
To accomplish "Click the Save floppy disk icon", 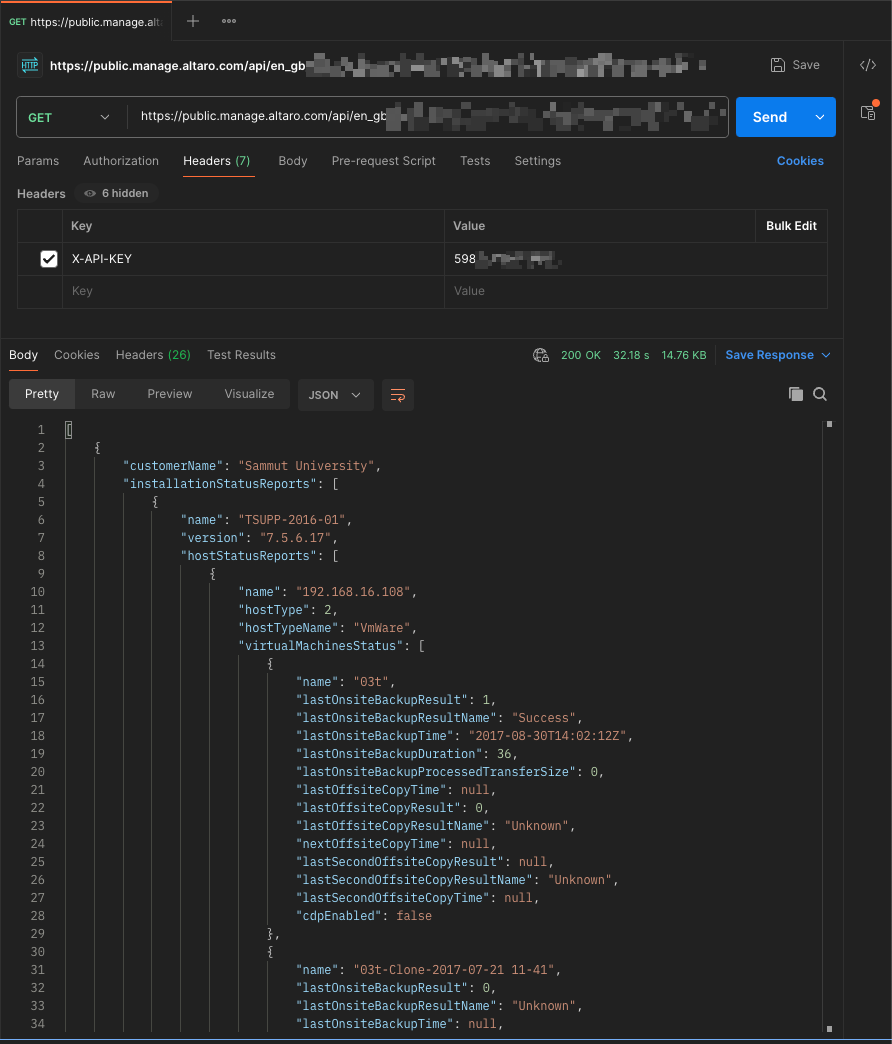I will tap(778, 65).
